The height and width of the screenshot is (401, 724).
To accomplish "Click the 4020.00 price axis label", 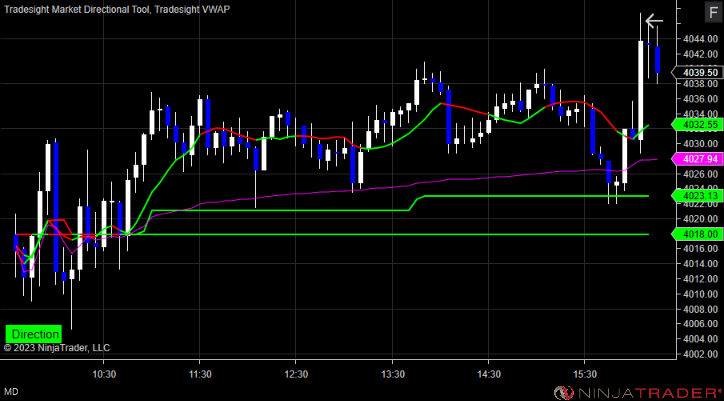I will pos(701,219).
